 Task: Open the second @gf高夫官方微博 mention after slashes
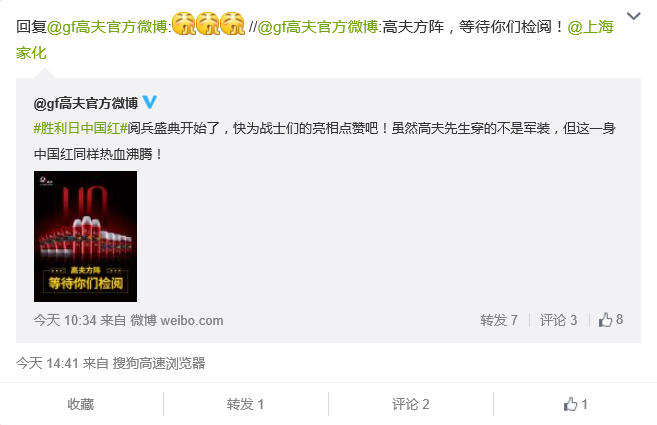(x=318, y=27)
